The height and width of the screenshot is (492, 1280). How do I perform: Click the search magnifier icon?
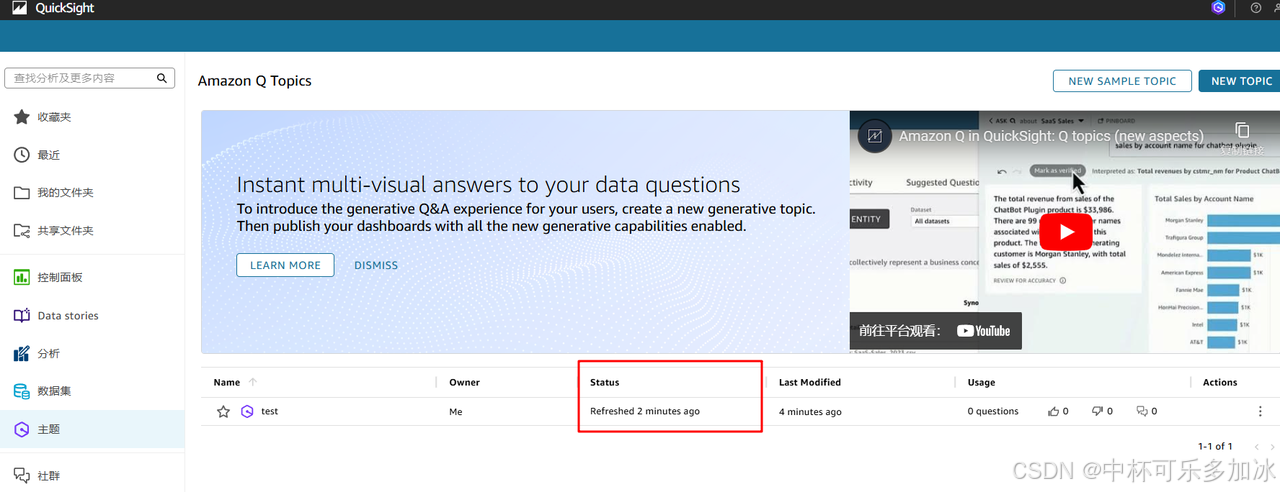point(162,78)
